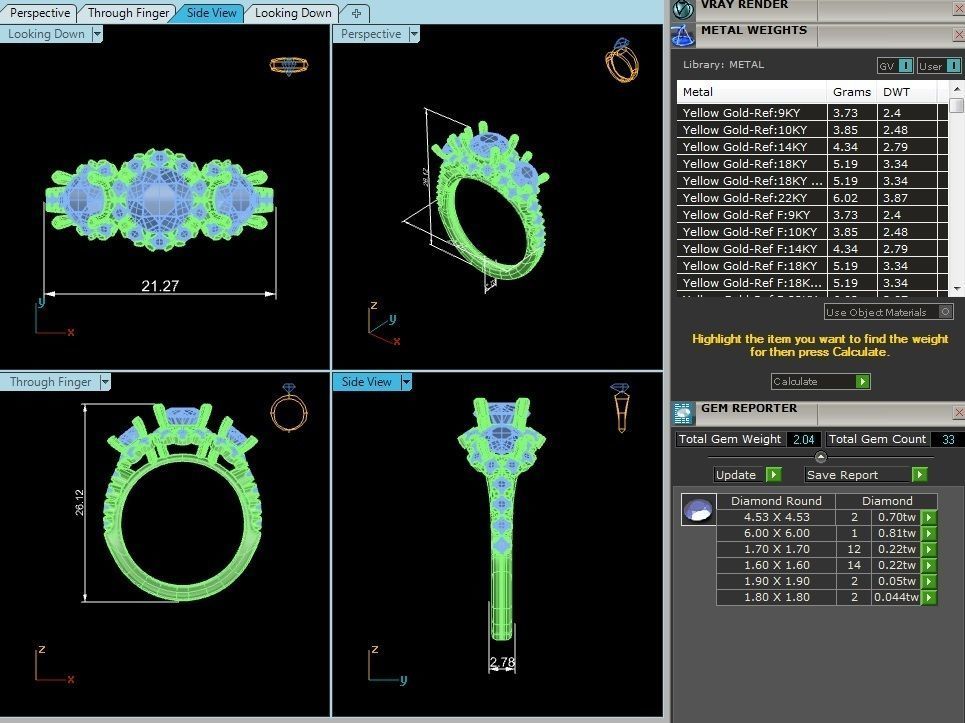Sort by the Metal column header

point(751,92)
